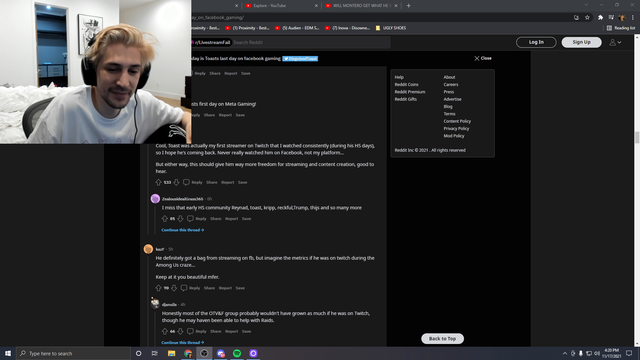Image resolution: width=640 pixels, height=360 pixels.
Task: Open the 'UGLY SHOES' bookmarks folder
Action: 391,28
